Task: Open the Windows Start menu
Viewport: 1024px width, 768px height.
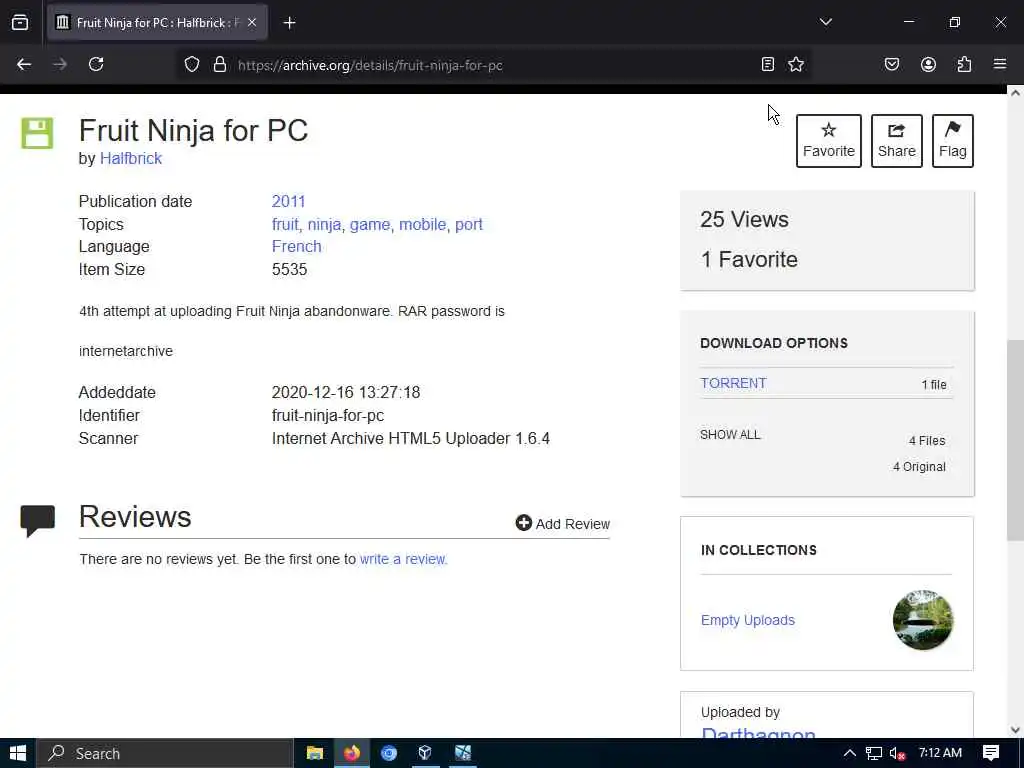Action: click(x=18, y=753)
